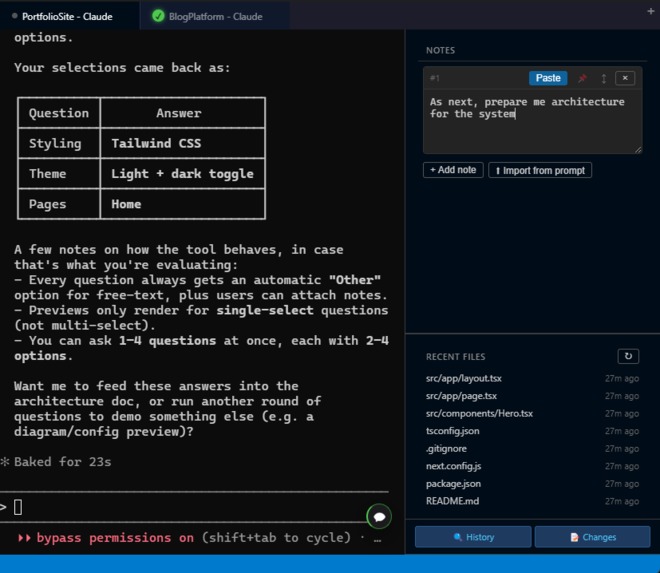Click the #1 note number label
This screenshot has height=573, width=660.
[x=435, y=78]
